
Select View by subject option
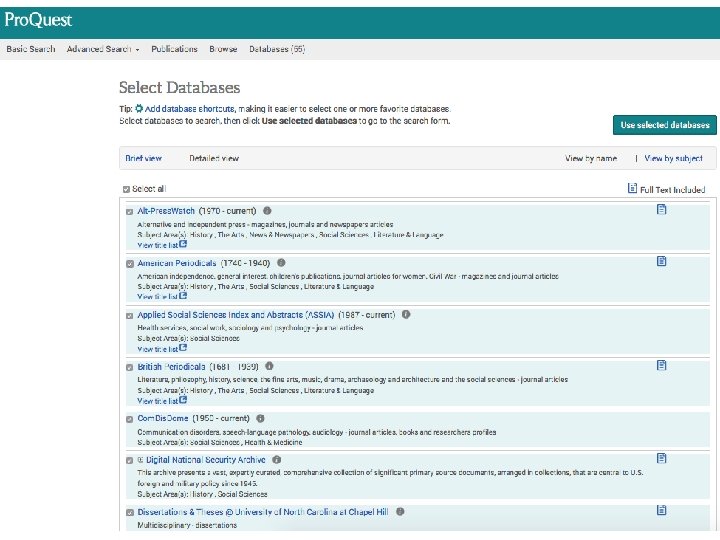[x=674, y=158]
